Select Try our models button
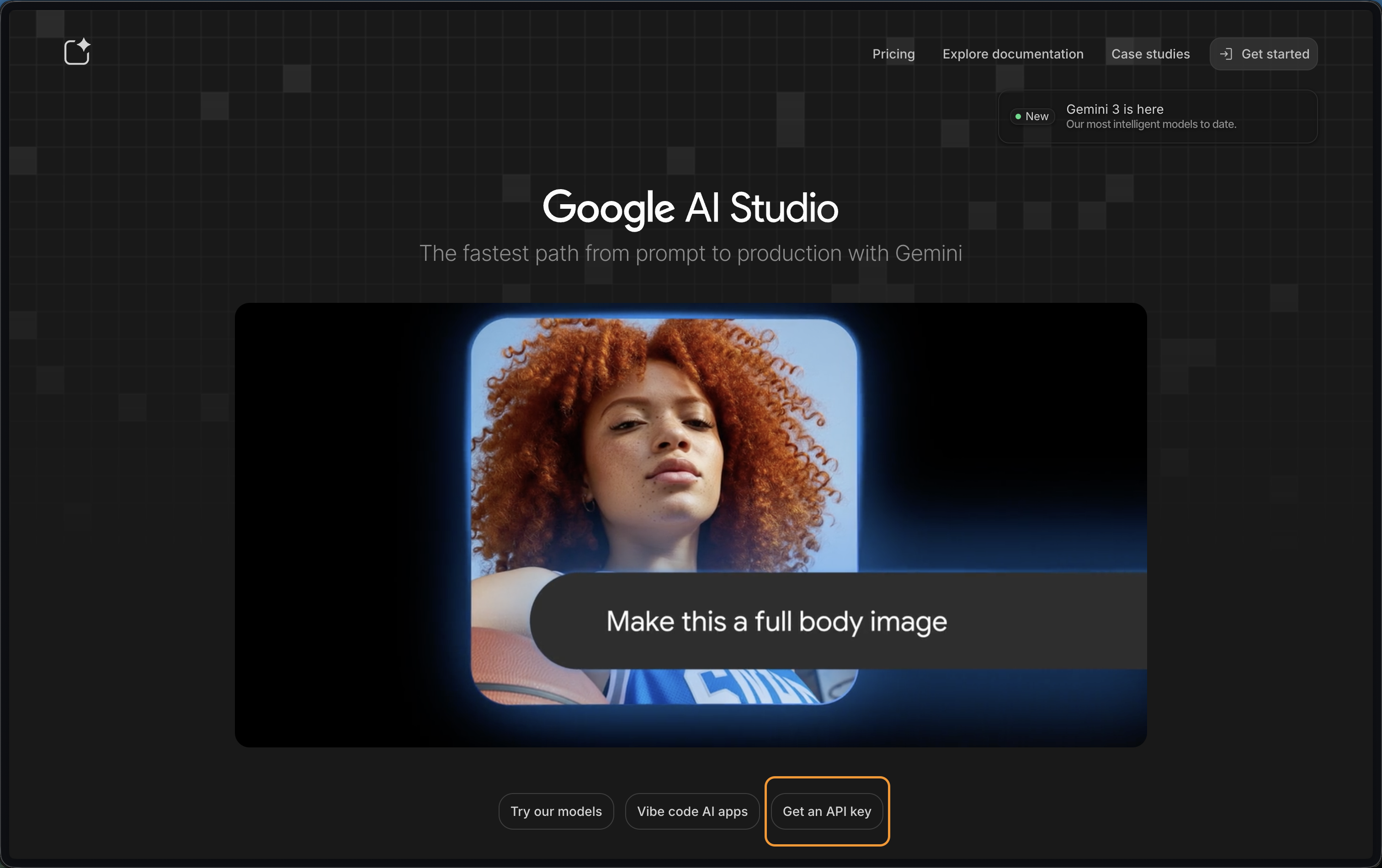Image resolution: width=1382 pixels, height=868 pixels. click(556, 811)
